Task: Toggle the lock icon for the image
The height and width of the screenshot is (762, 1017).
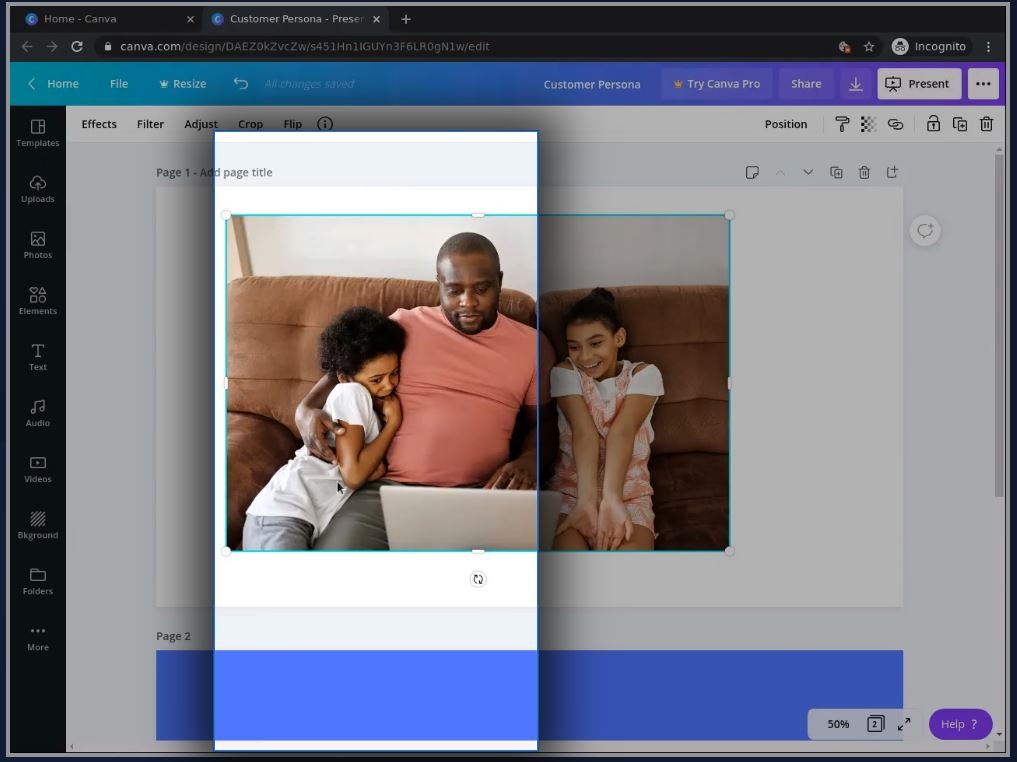Action: 933,124
